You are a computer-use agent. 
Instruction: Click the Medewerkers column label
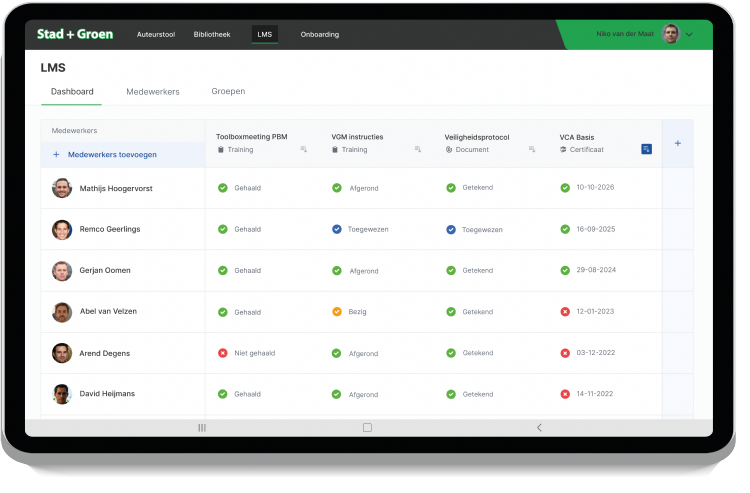pos(74,131)
